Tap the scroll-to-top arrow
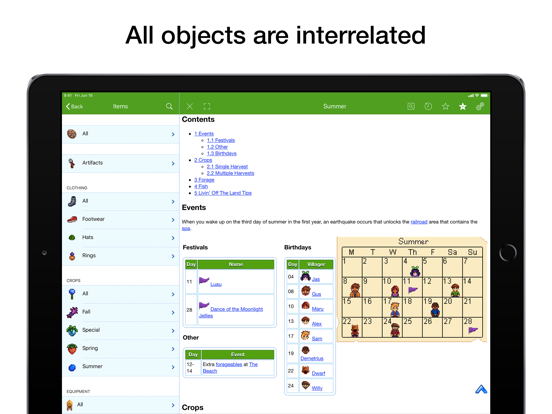Viewport: 552px width, 414px height. pos(481,389)
